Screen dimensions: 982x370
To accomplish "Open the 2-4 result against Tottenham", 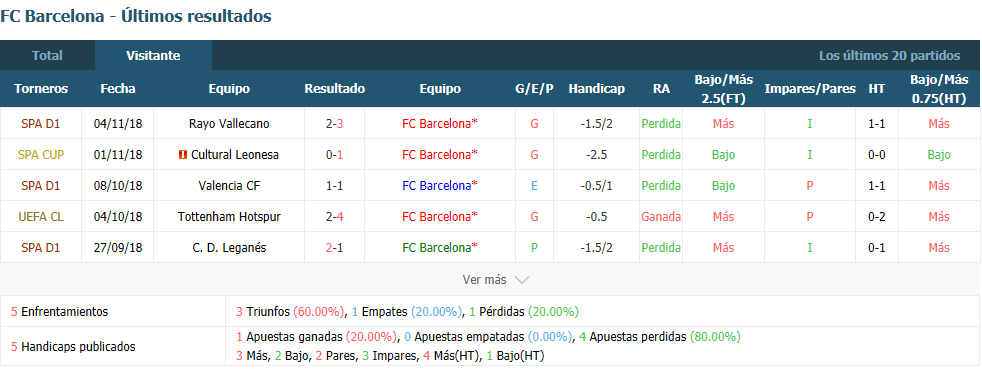I will 334,217.
